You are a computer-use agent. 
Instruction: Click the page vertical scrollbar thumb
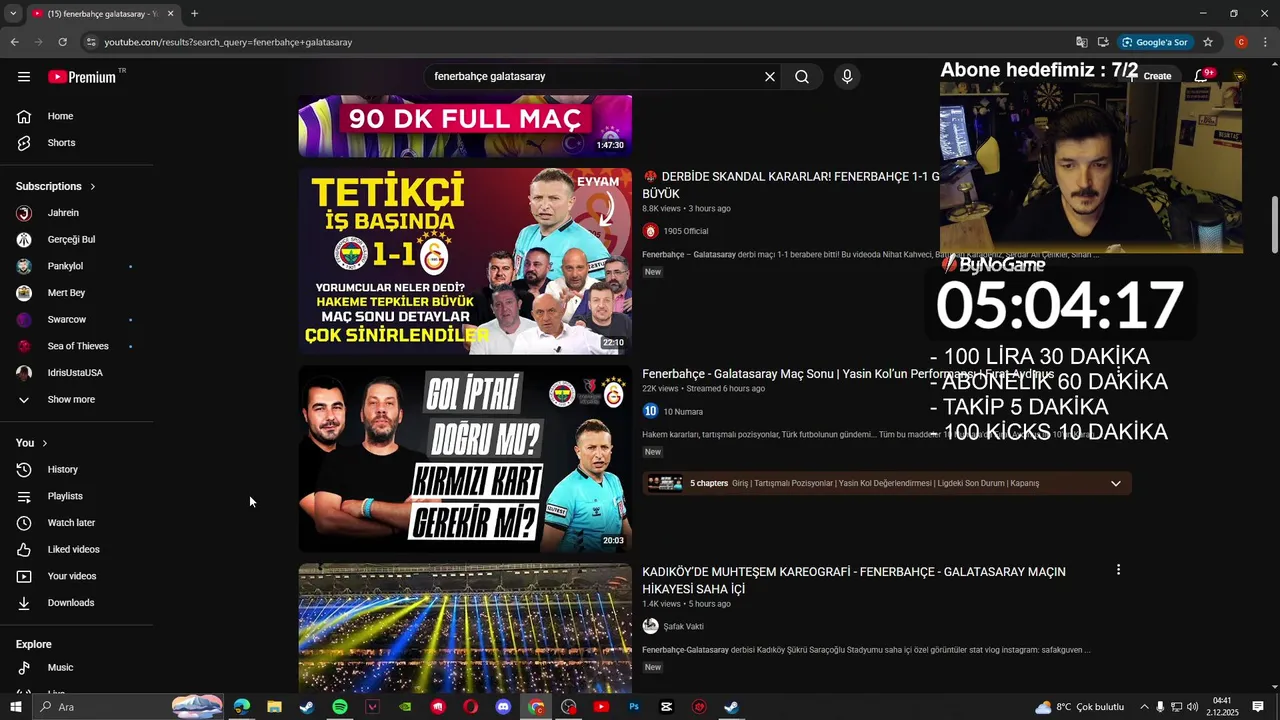1274,225
